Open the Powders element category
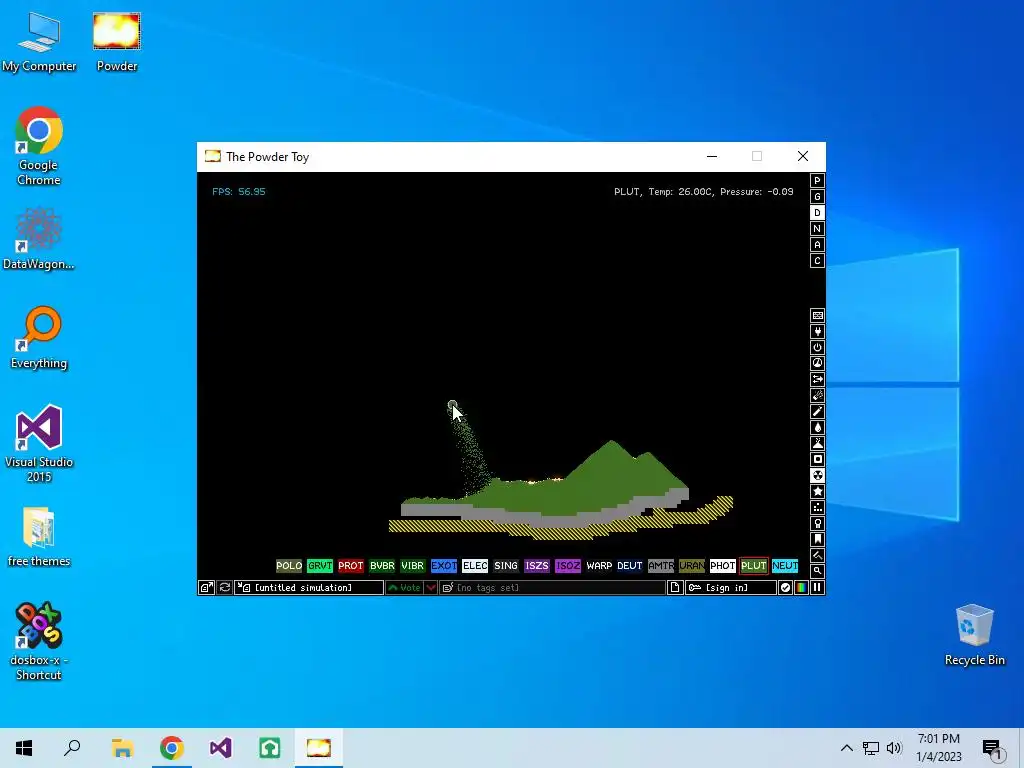Viewport: 1024px width, 768px height. (817, 443)
